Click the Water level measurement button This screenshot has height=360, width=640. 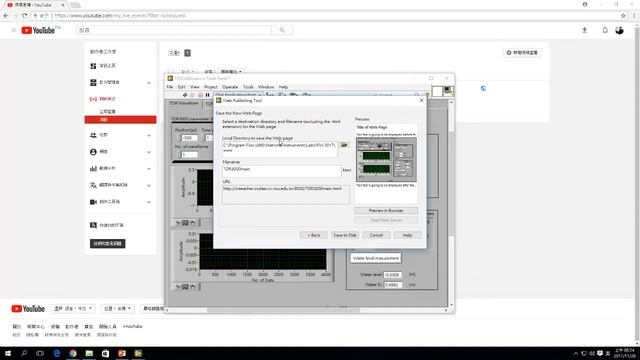[376, 258]
